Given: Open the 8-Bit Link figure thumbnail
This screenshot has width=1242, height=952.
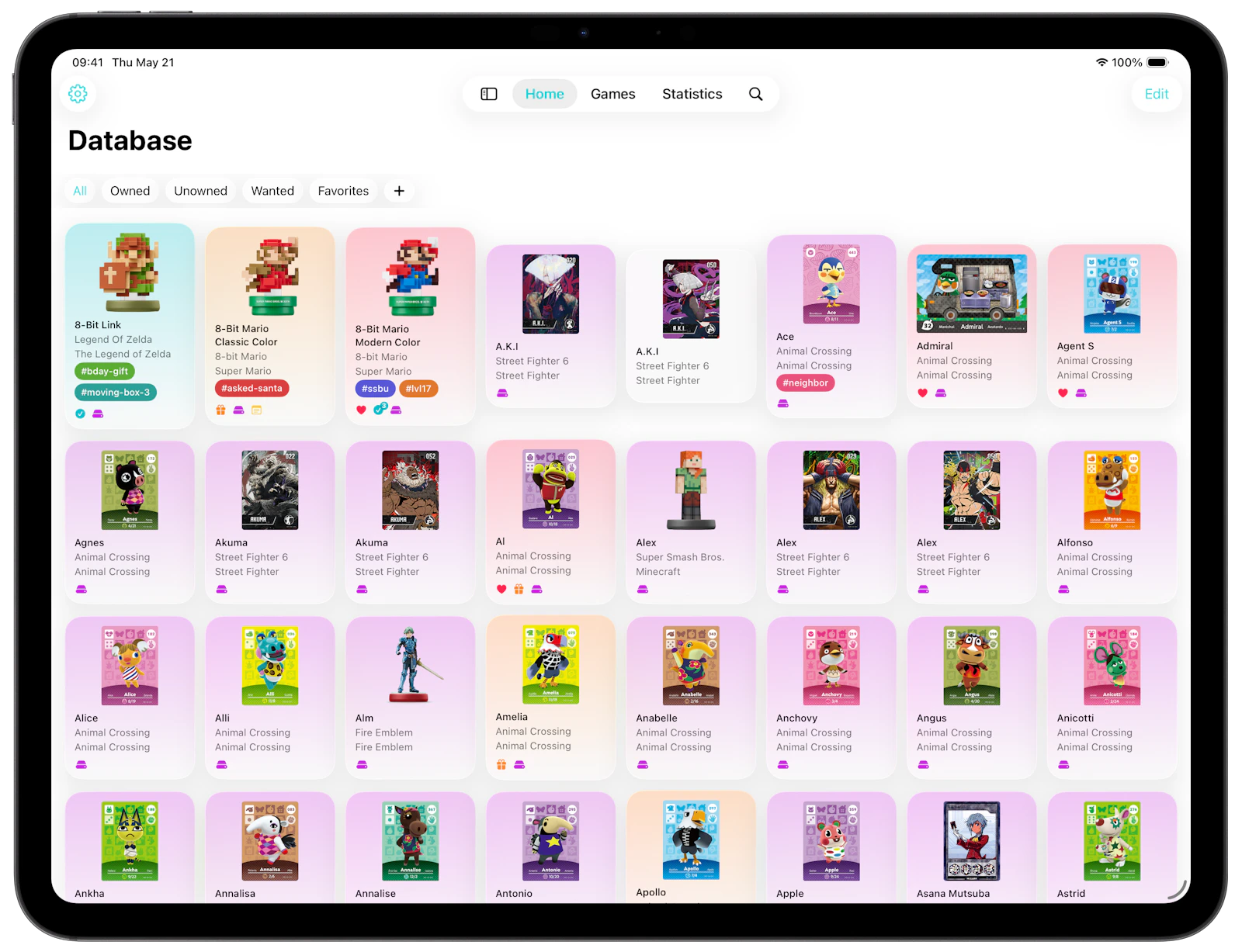Looking at the screenshot, I should (x=130, y=272).
